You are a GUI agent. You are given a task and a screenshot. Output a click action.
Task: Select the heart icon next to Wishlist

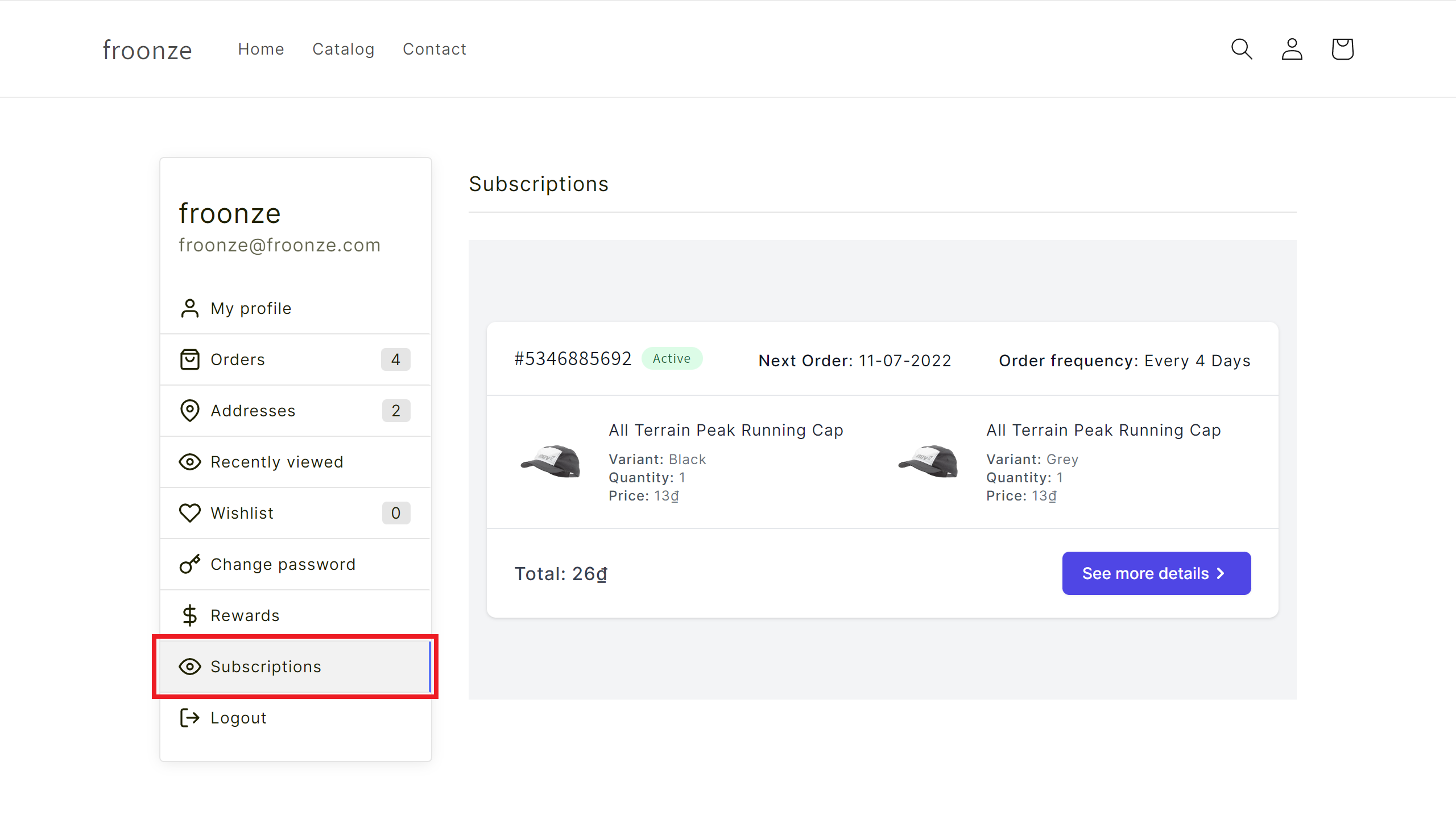coord(190,512)
